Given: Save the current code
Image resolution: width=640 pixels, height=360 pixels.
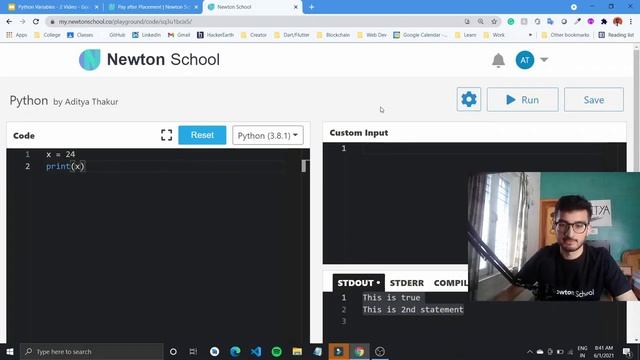Looking at the screenshot, I should tap(593, 99).
